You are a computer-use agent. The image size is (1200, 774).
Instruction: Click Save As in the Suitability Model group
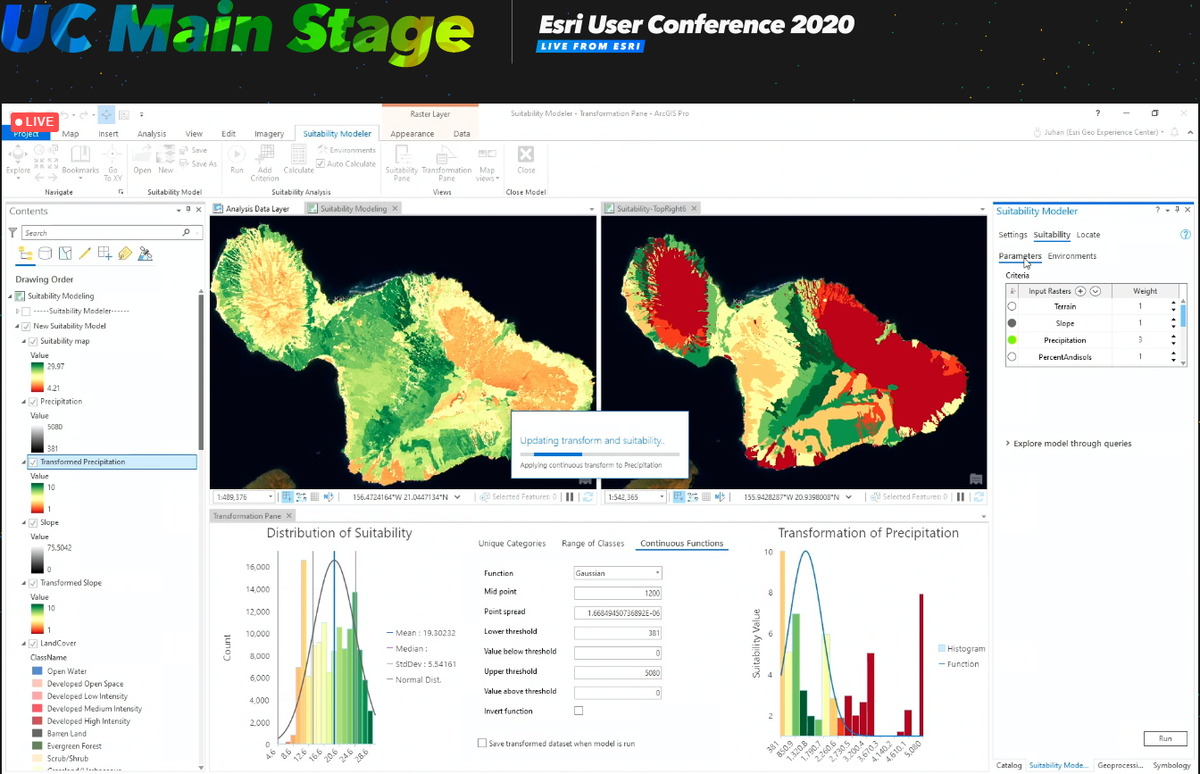pos(198,164)
